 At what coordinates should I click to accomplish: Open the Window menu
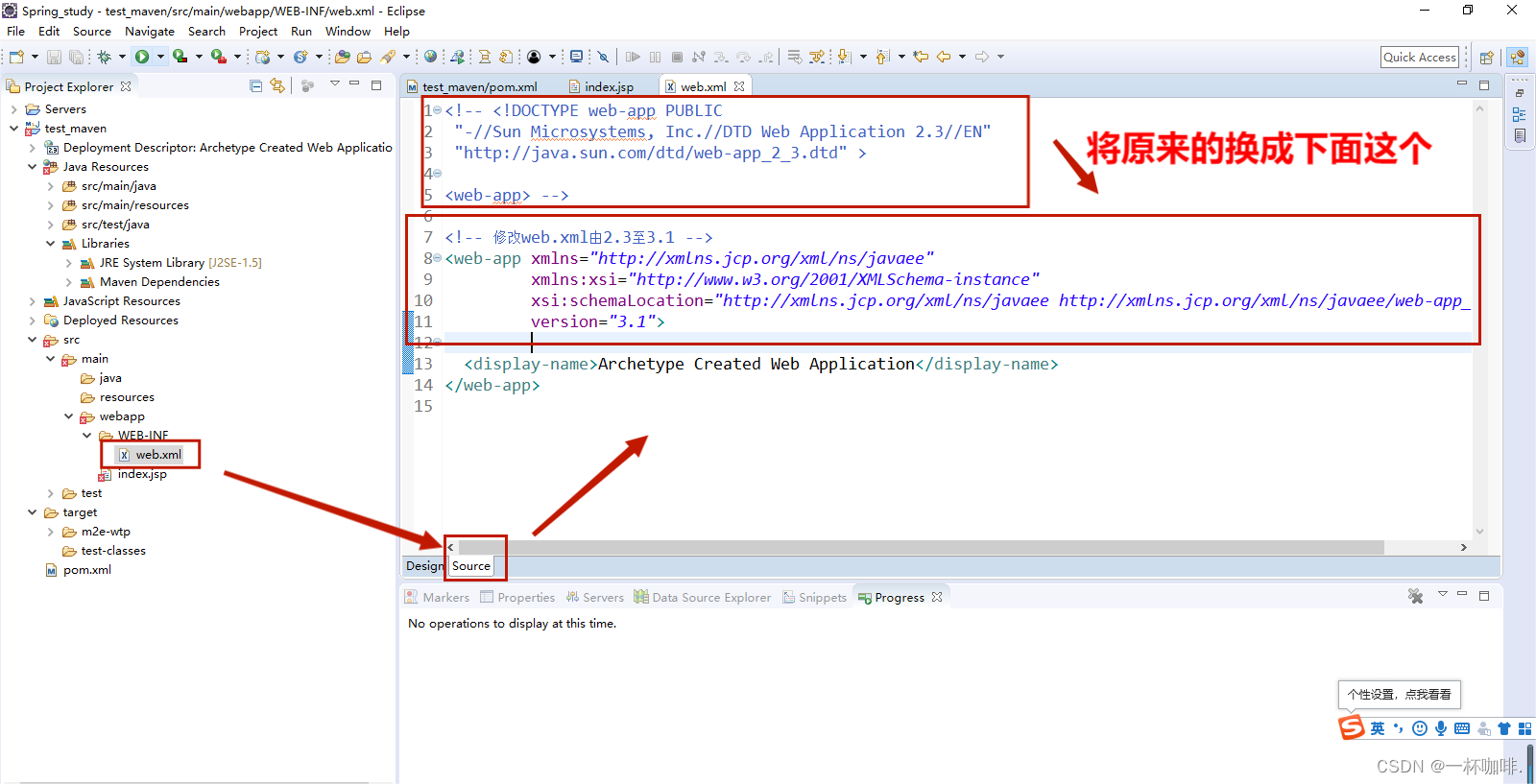[348, 31]
